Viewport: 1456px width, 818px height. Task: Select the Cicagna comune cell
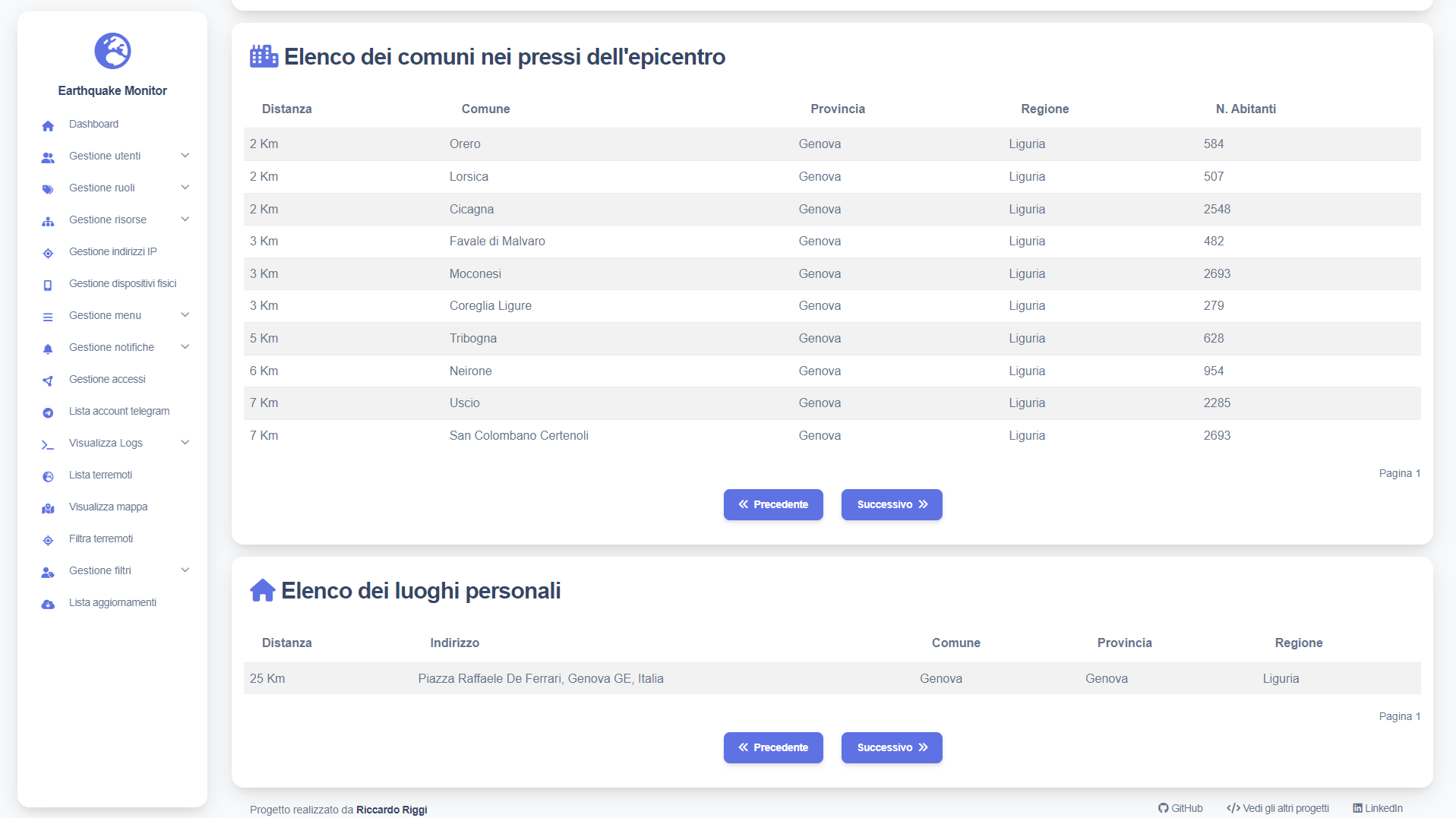click(x=472, y=209)
